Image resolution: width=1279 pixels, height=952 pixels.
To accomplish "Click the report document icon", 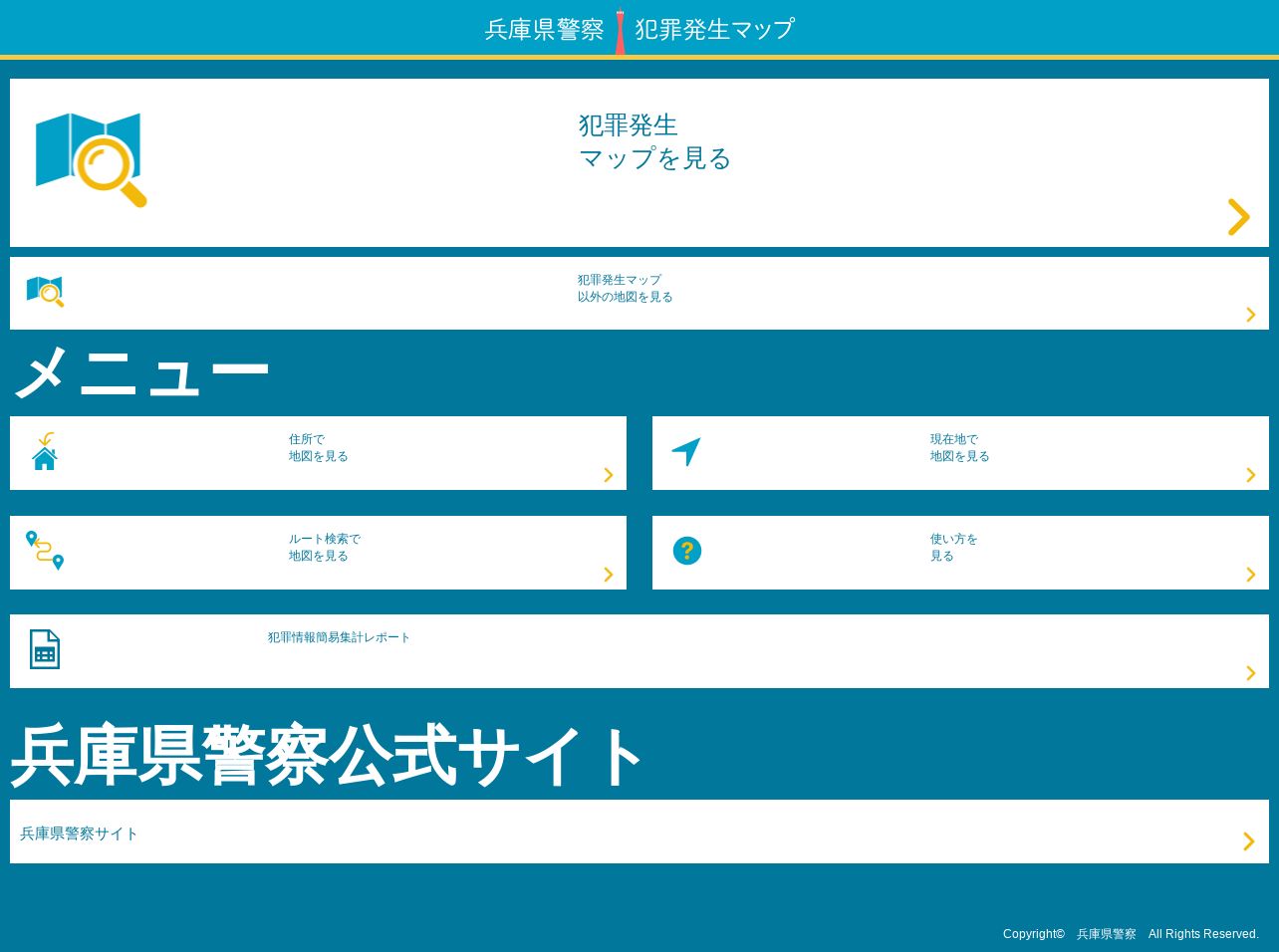I will click(45, 649).
